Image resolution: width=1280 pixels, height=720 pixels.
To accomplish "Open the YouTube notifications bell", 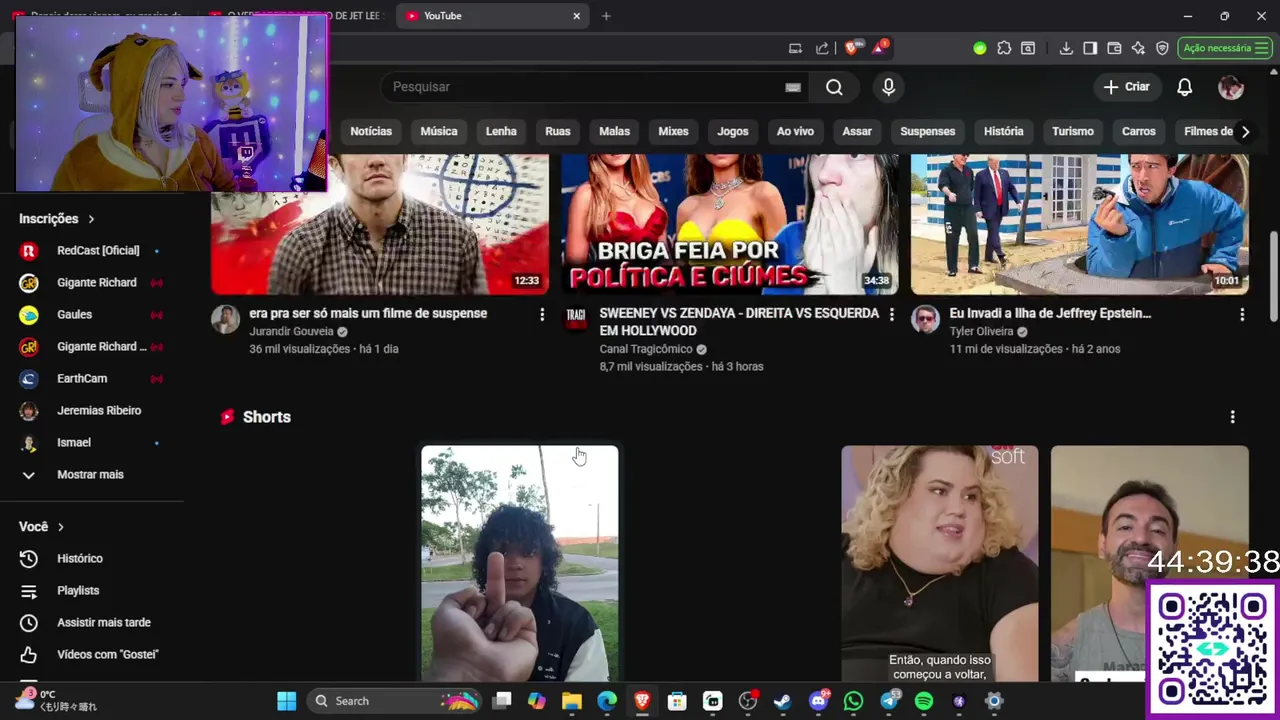I will click(x=1184, y=87).
